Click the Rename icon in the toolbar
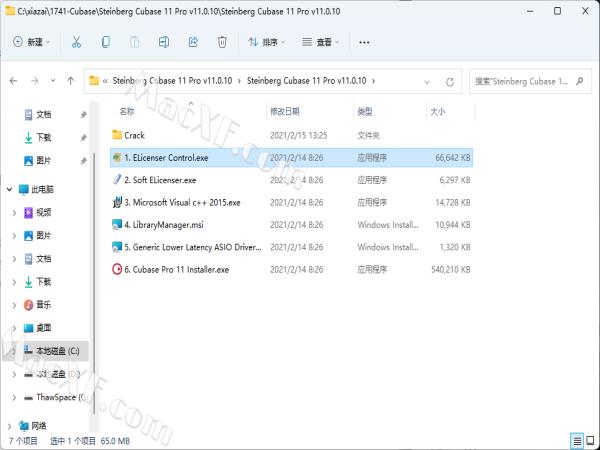 pyautogui.click(x=164, y=42)
